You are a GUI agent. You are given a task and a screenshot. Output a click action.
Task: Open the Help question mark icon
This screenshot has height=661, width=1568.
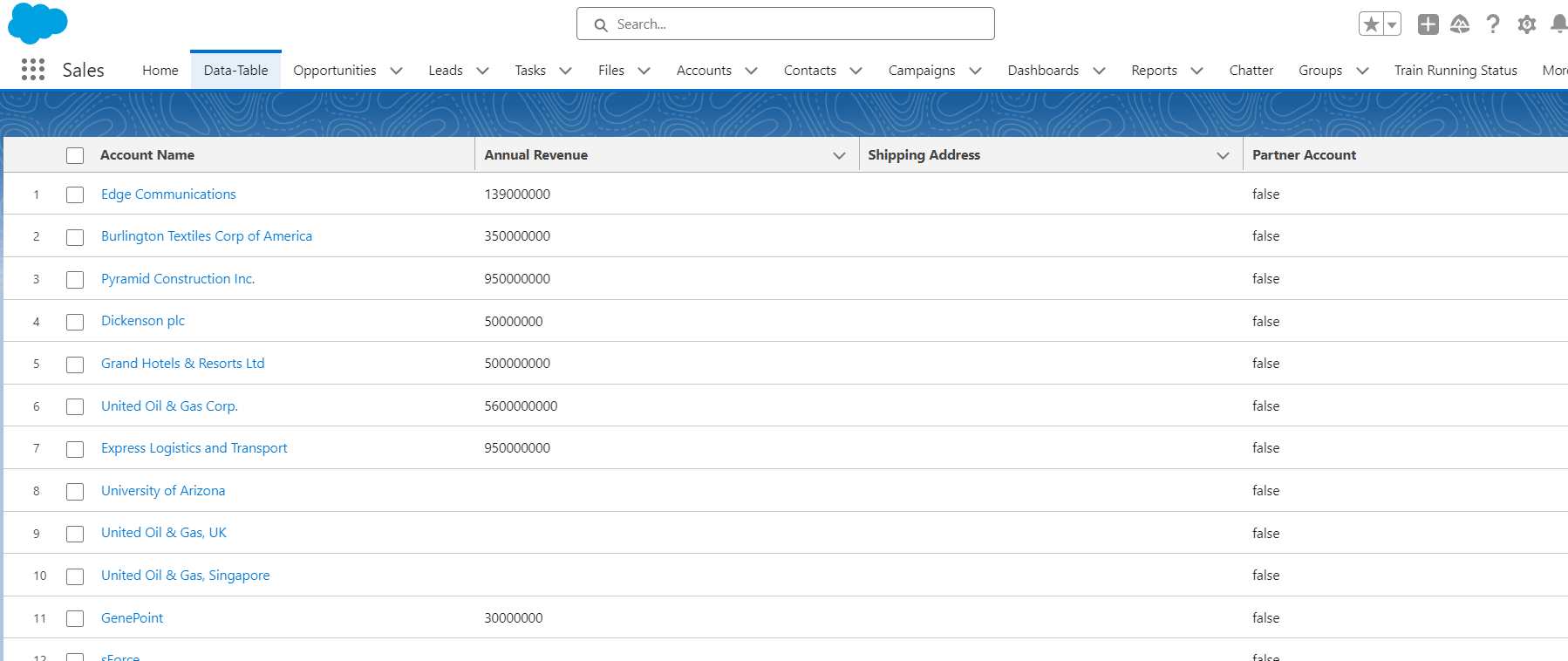[1493, 24]
